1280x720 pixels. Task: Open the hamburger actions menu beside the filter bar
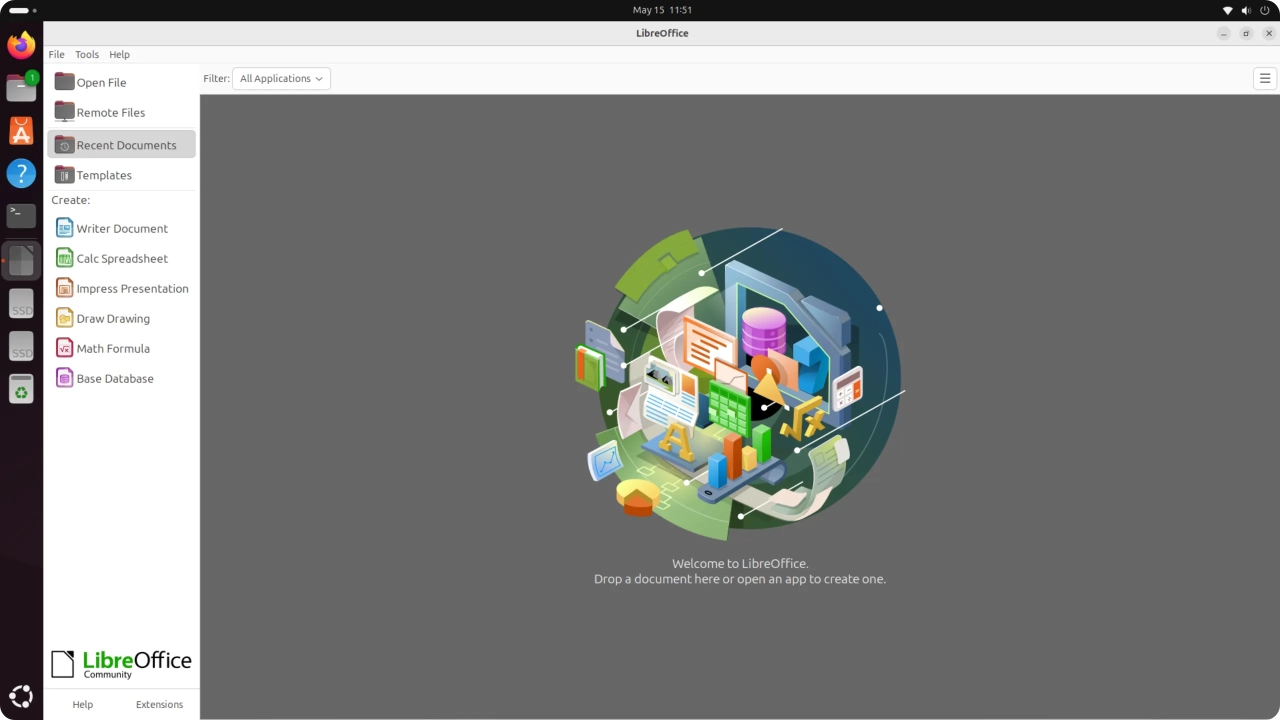click(x=1265, y=78)
